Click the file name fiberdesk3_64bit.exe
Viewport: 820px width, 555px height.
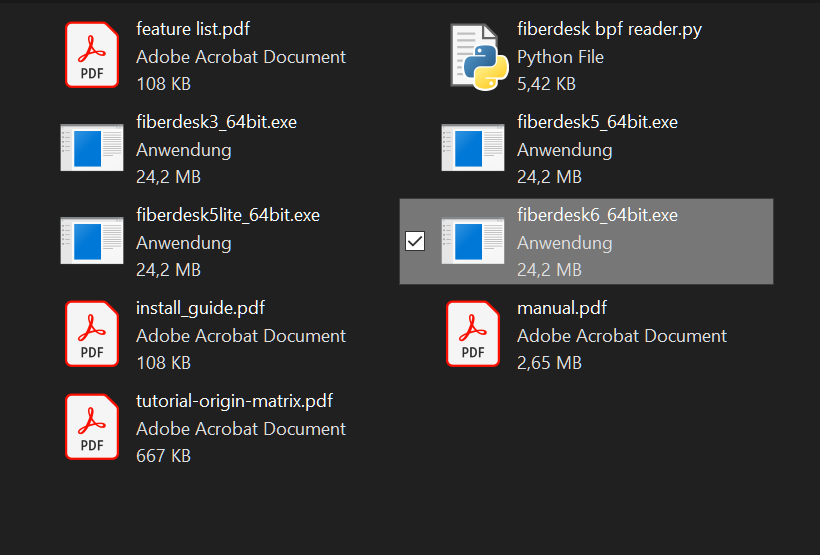pos(217,122)
